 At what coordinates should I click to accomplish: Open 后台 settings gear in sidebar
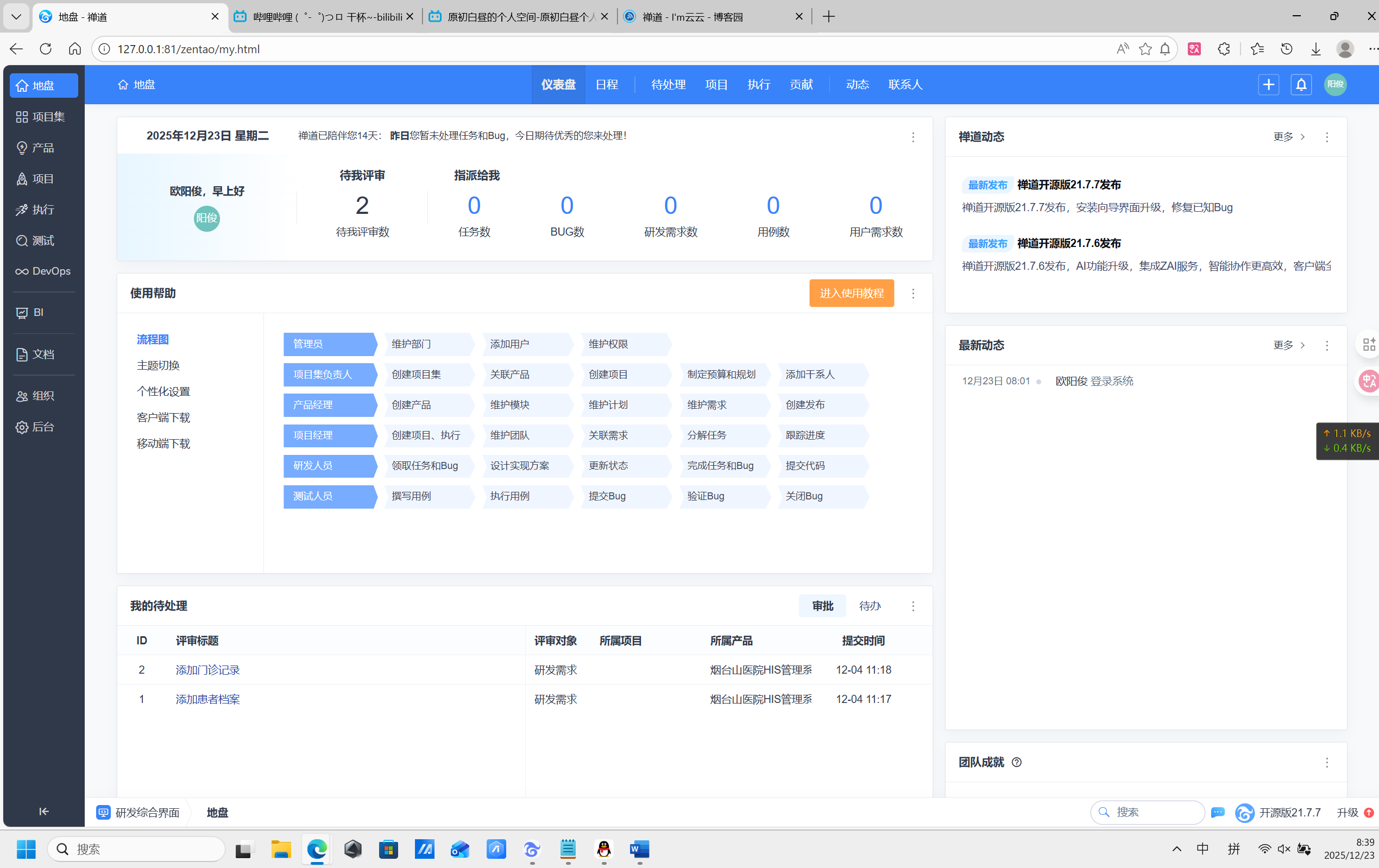coord(22,427)
